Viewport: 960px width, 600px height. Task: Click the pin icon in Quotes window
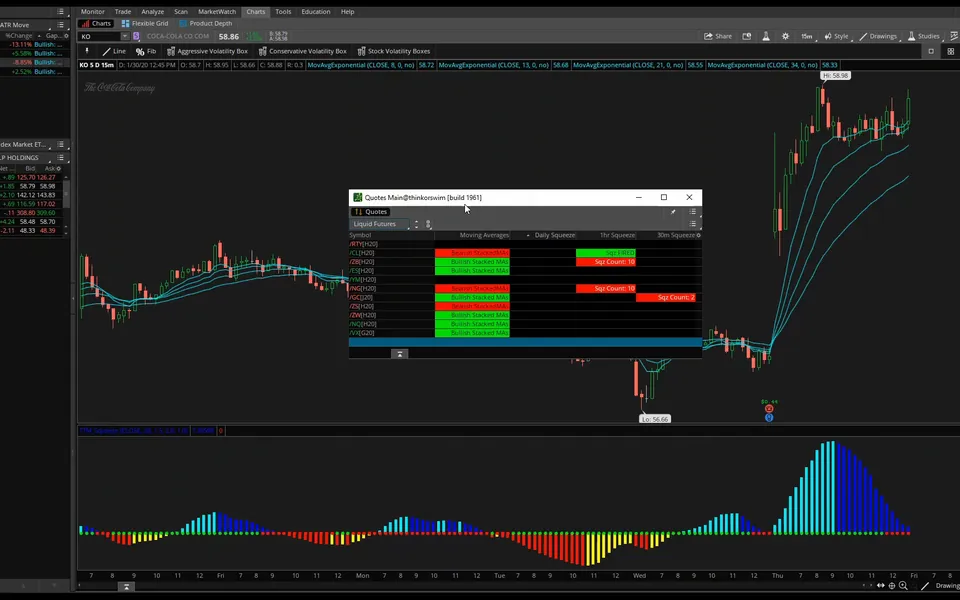click(x=673, y=212)
